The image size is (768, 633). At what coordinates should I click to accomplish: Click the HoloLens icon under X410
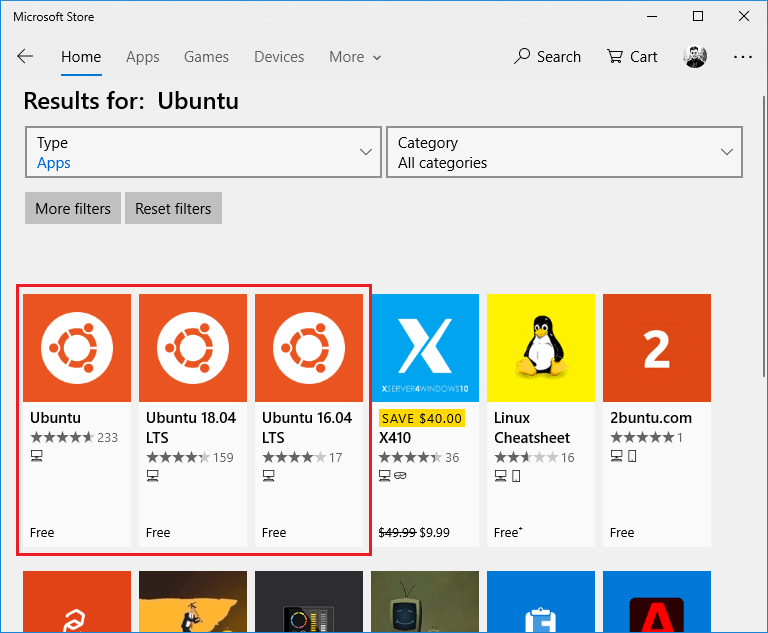pyautogui.click(x=400, y=475)
